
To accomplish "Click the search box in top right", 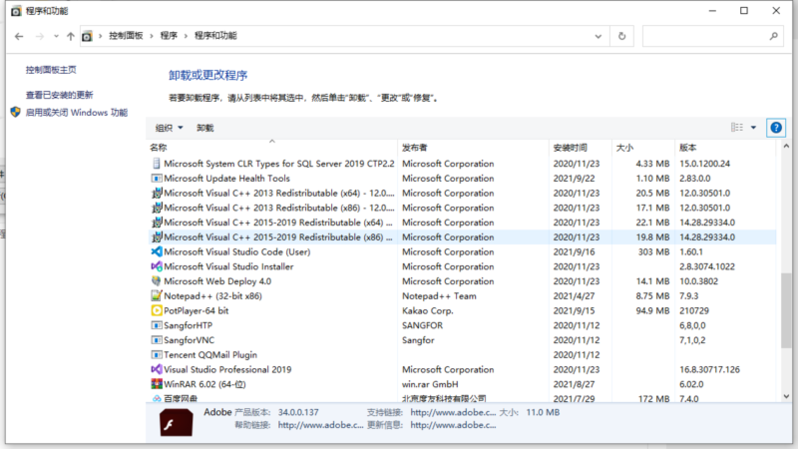I will 711,36.
